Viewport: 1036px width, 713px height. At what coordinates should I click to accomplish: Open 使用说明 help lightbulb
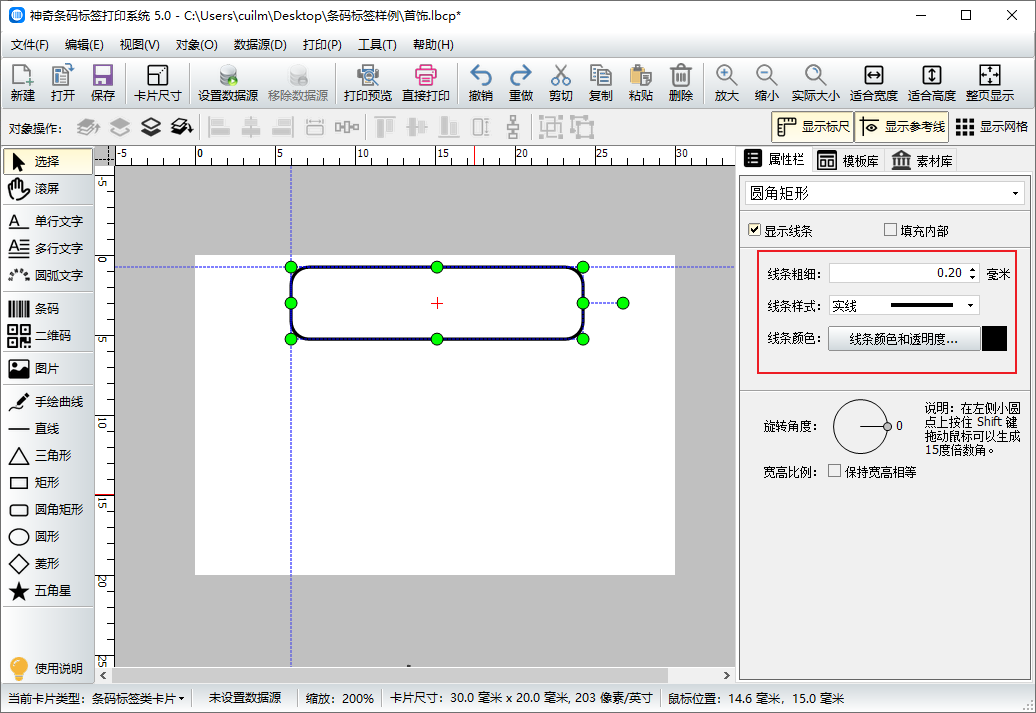tap(48, 669)
